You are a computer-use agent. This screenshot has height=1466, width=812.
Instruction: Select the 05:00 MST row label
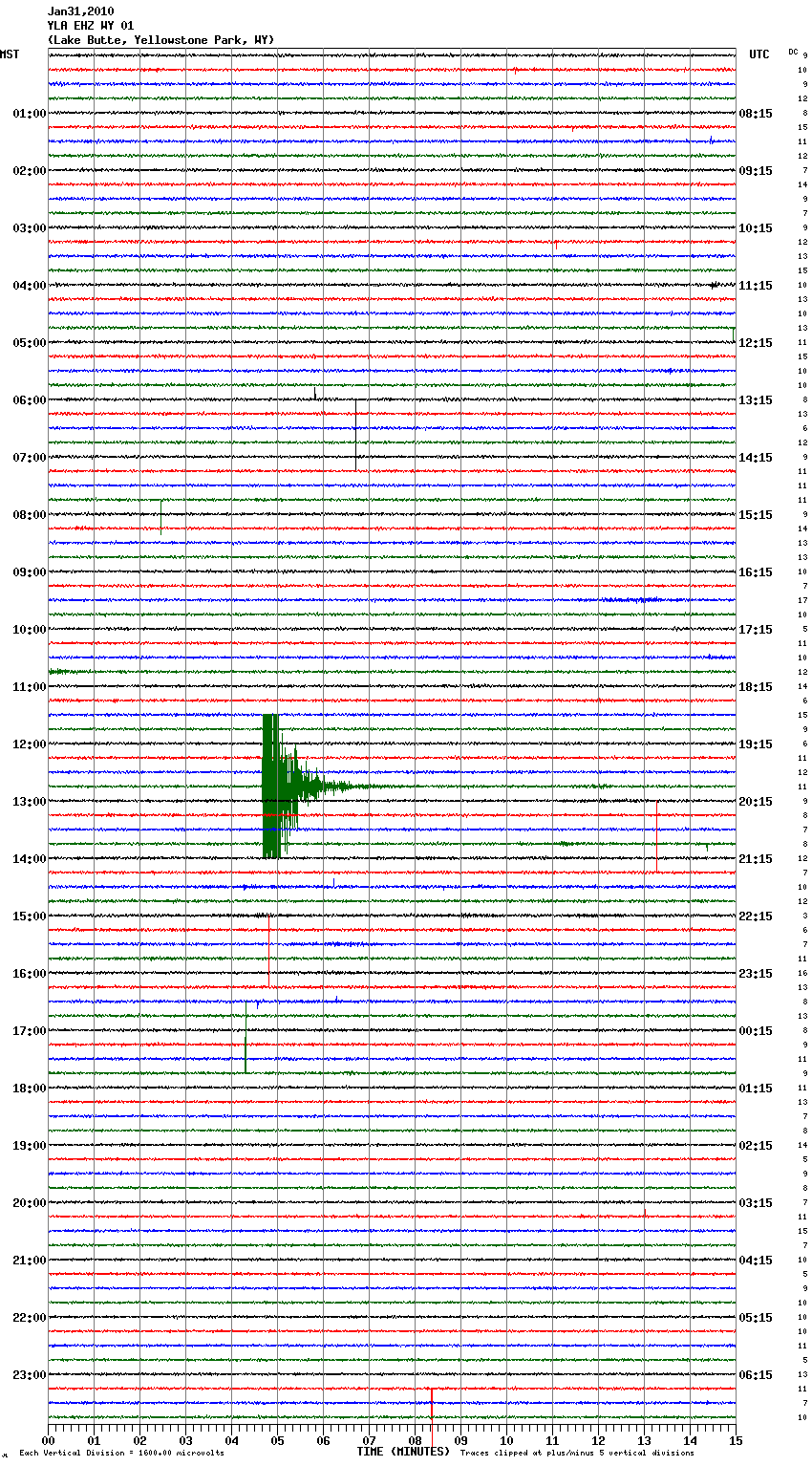(x=30, y=343)
